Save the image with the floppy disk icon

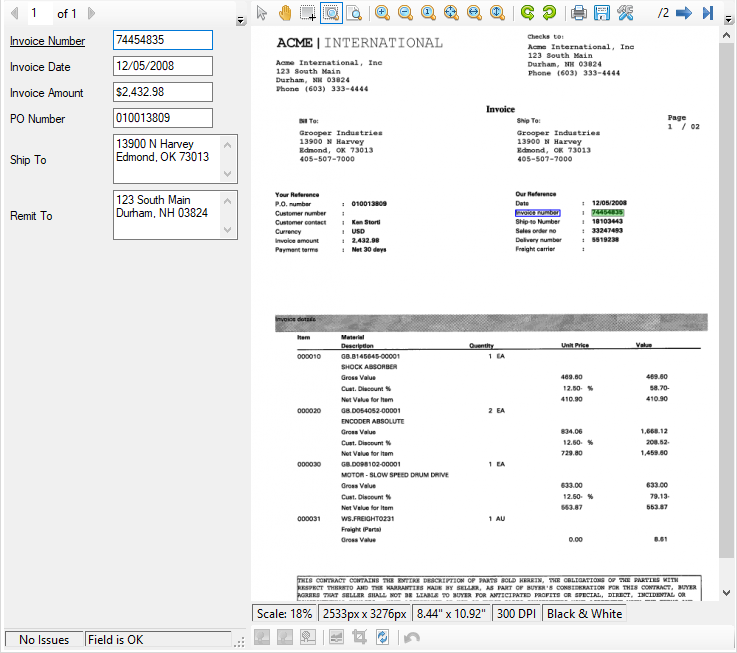click(602, 13)
